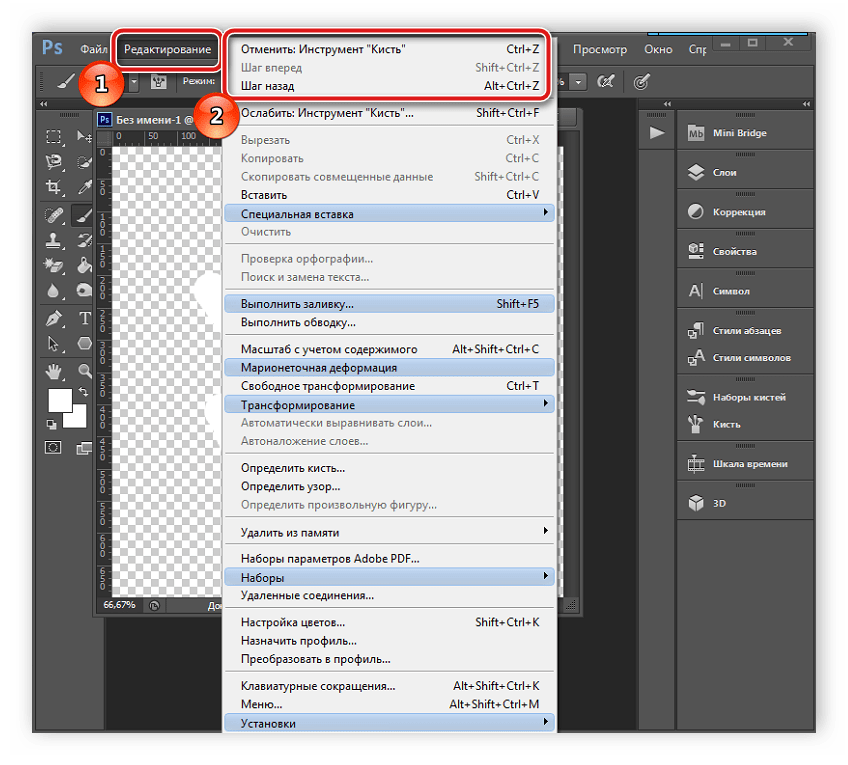Image resolution: width=848 pixels, height=765 pixels.
Task: Select the Horizontal Type tool
Action: 85,318
